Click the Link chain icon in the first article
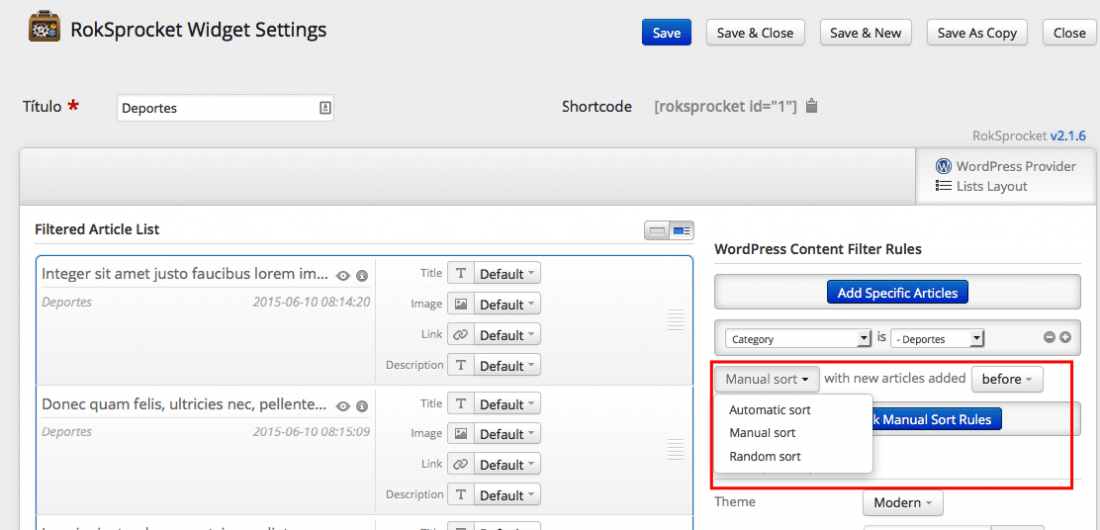Image resolution: width=1100 pixels, height=530 pixels. pyautogui.click(x=460, y=335)
